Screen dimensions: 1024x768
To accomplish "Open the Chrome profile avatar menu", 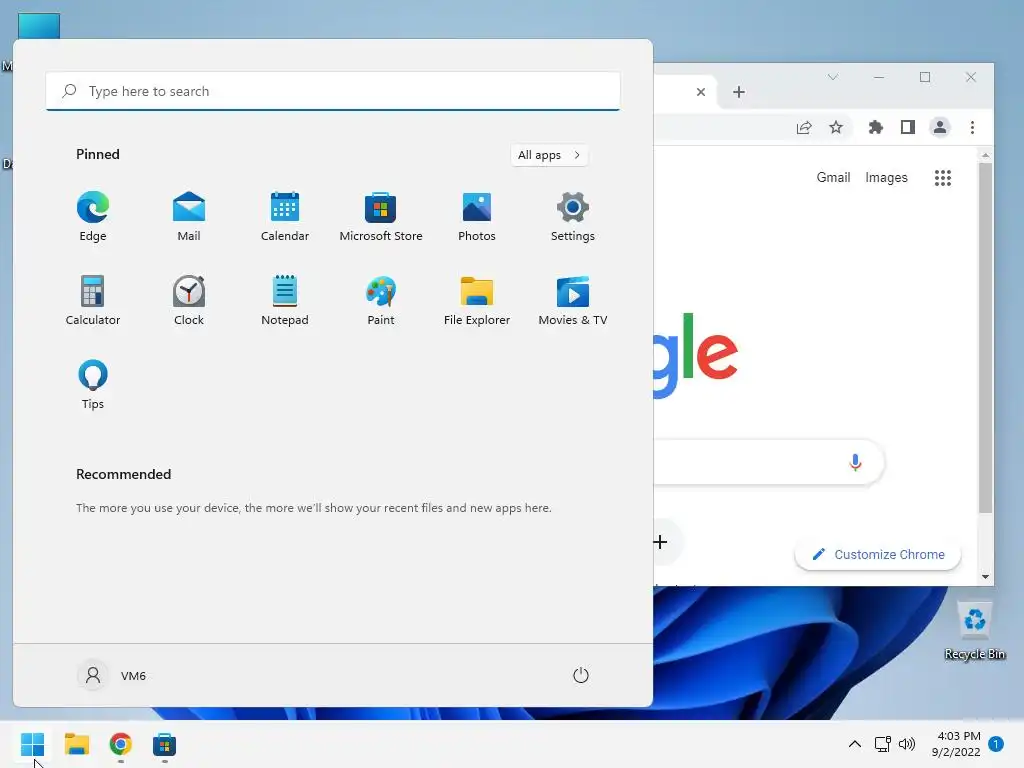I will (x=940, y=127).
